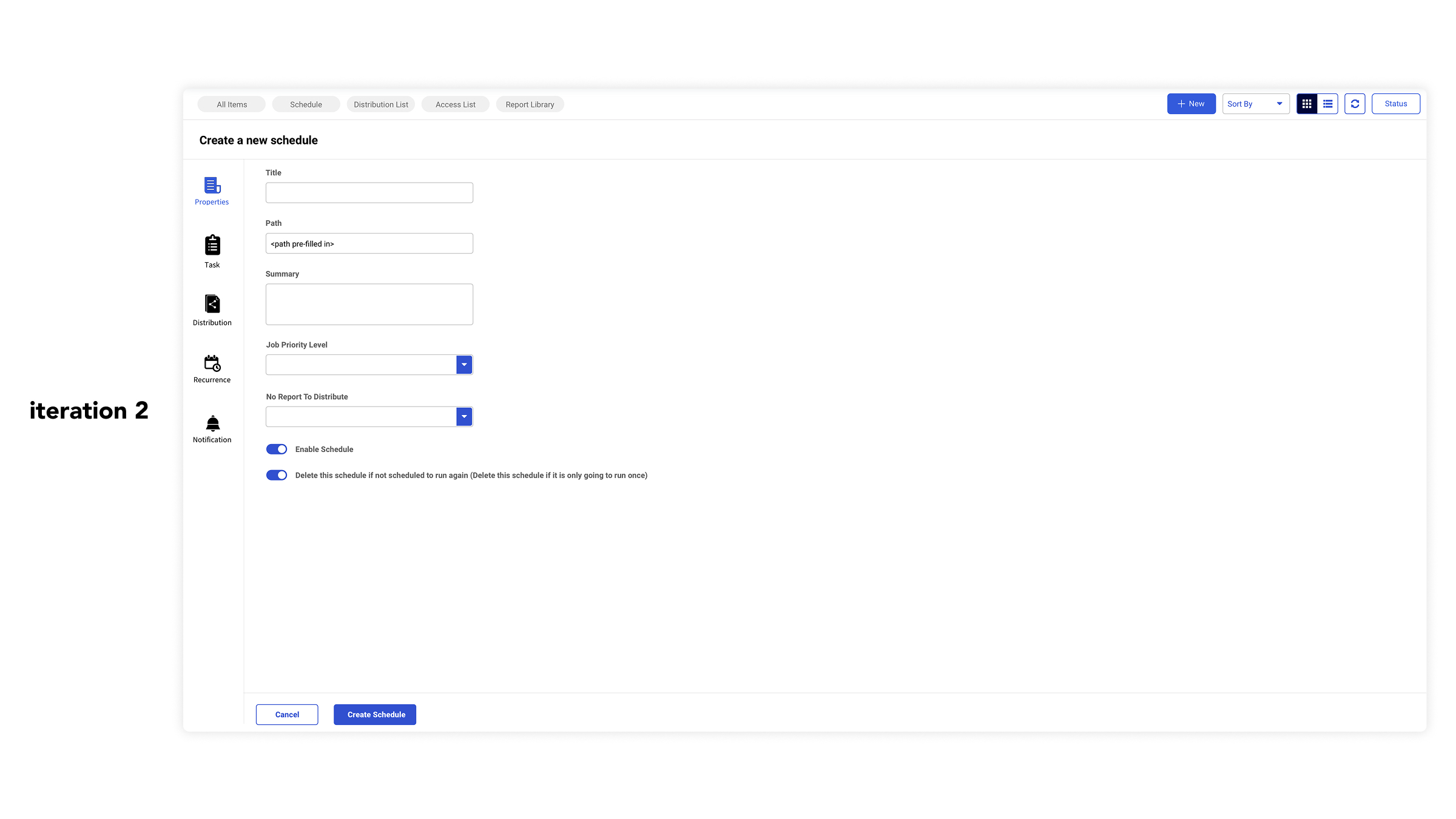
Task: Click into the Title input field
Action: 369,193
